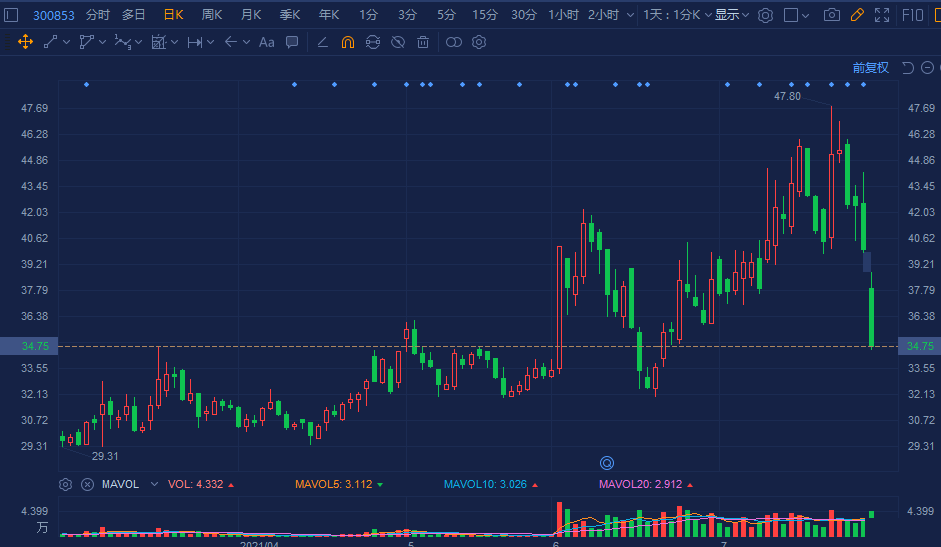Image resolution: width=941 pixels, height=547 pixels.
Task: Click stock code 300853
Action: pos(53,16)
